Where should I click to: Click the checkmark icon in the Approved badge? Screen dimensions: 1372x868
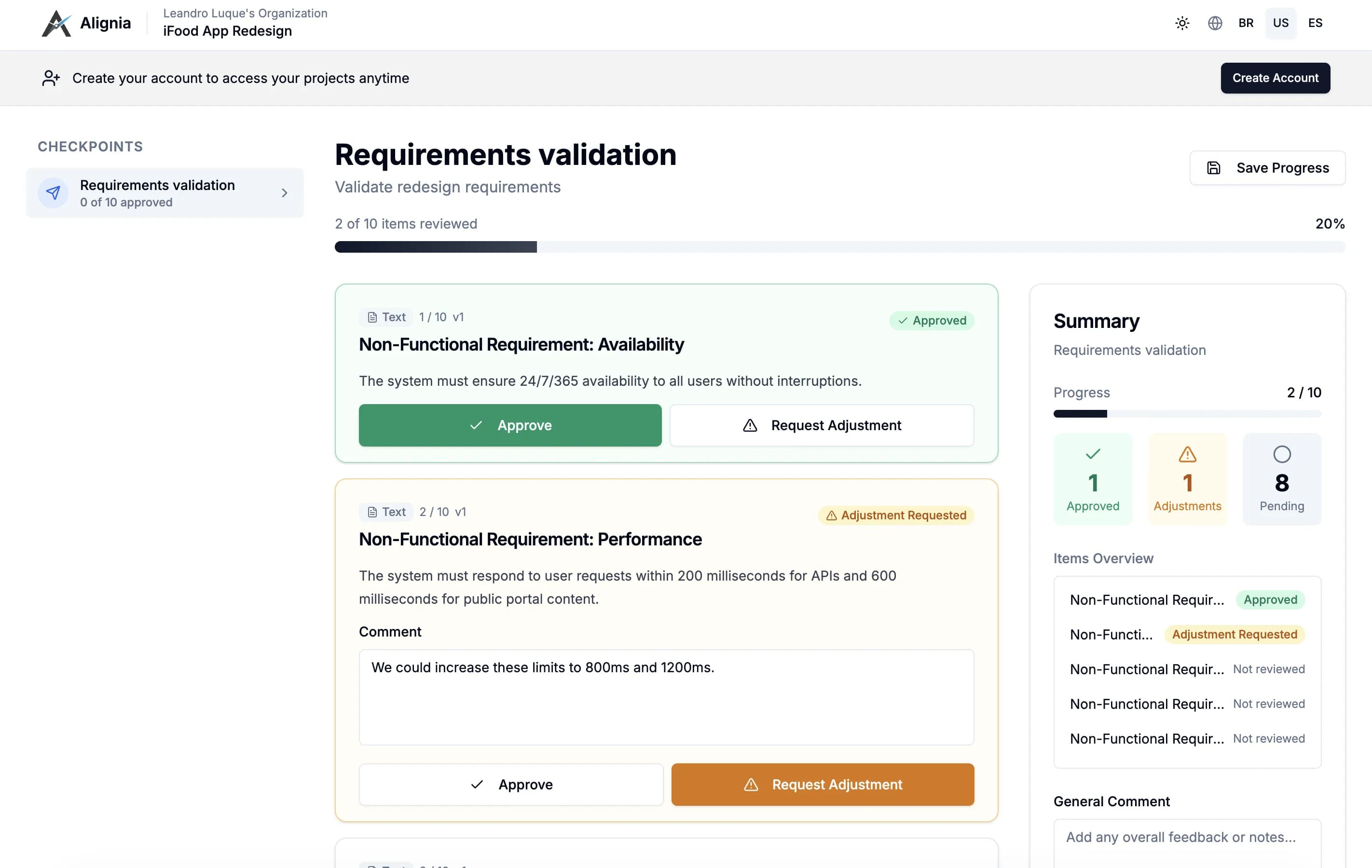click(903, 321)
